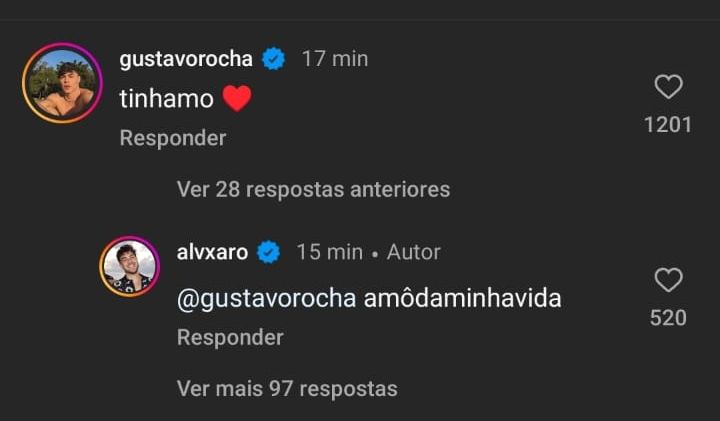Expand Ver mais 97 respostas
The height and width of the screenshot is (421, 720).
[x=287, y=389]
